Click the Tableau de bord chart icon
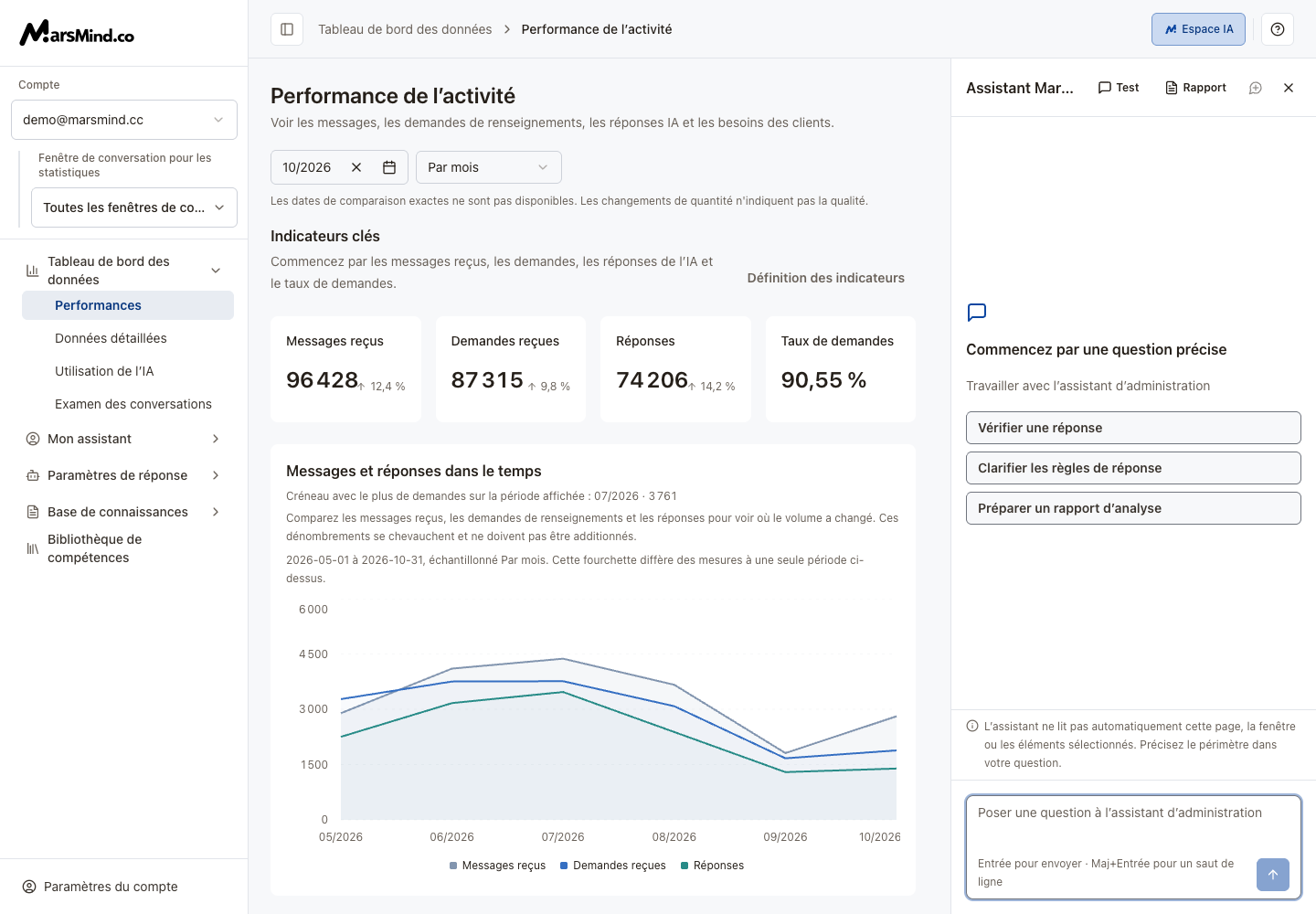Screen dimensions: 1316x914 33,271
